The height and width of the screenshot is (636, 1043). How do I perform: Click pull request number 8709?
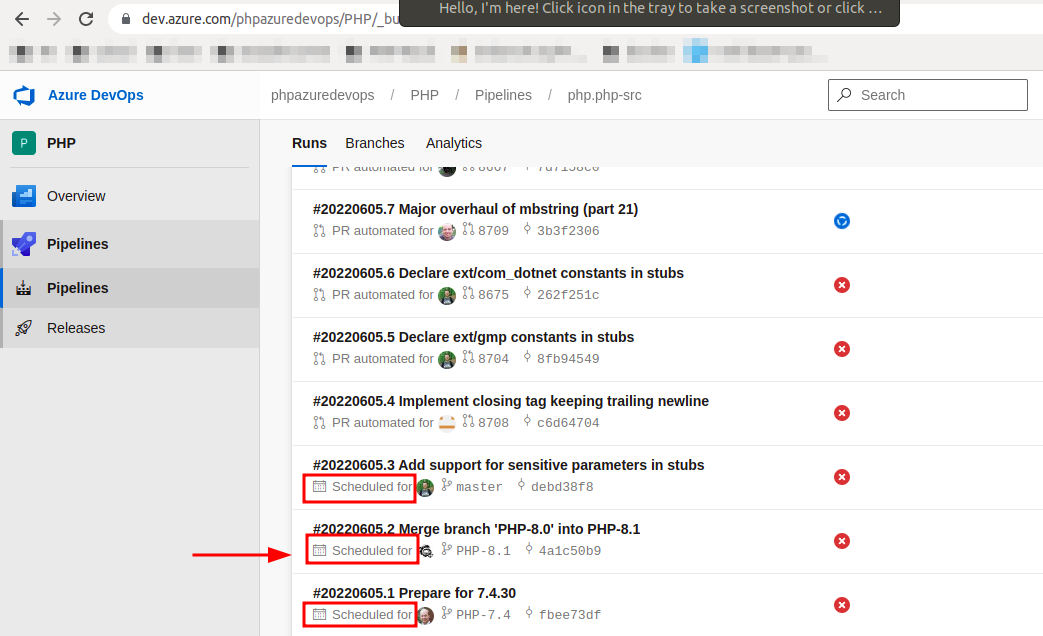493,231
